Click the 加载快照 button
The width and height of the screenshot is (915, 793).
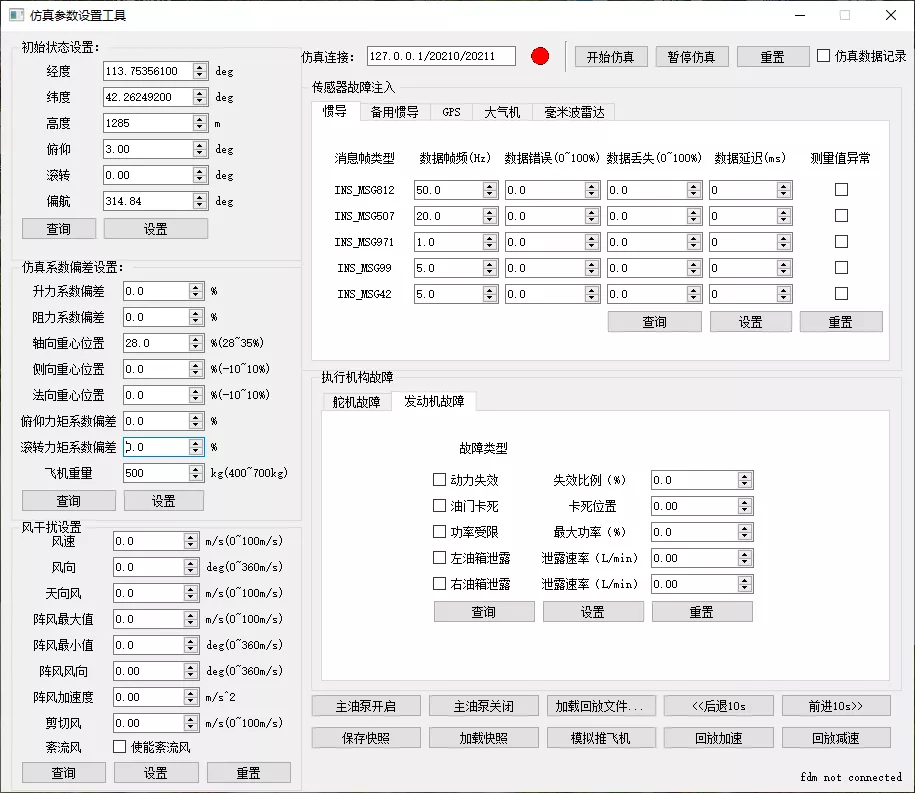tap(484, 738)
